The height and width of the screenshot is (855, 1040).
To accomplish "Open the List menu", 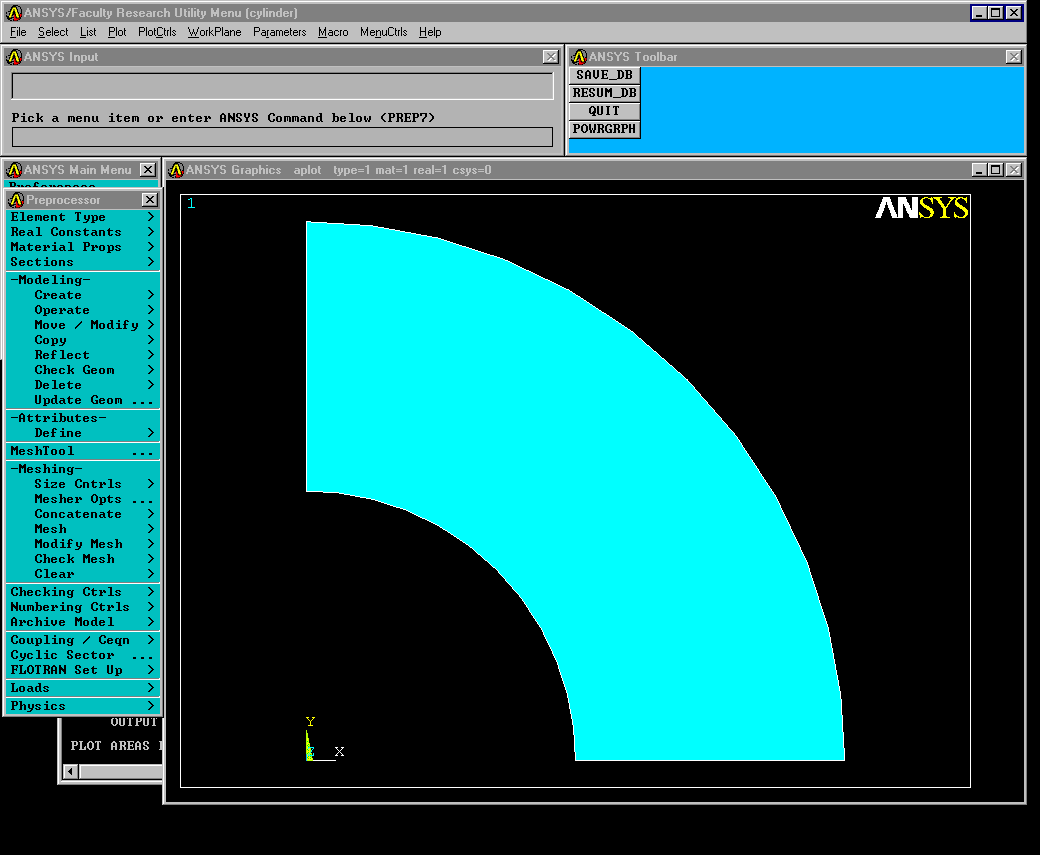I will [88, 32].
